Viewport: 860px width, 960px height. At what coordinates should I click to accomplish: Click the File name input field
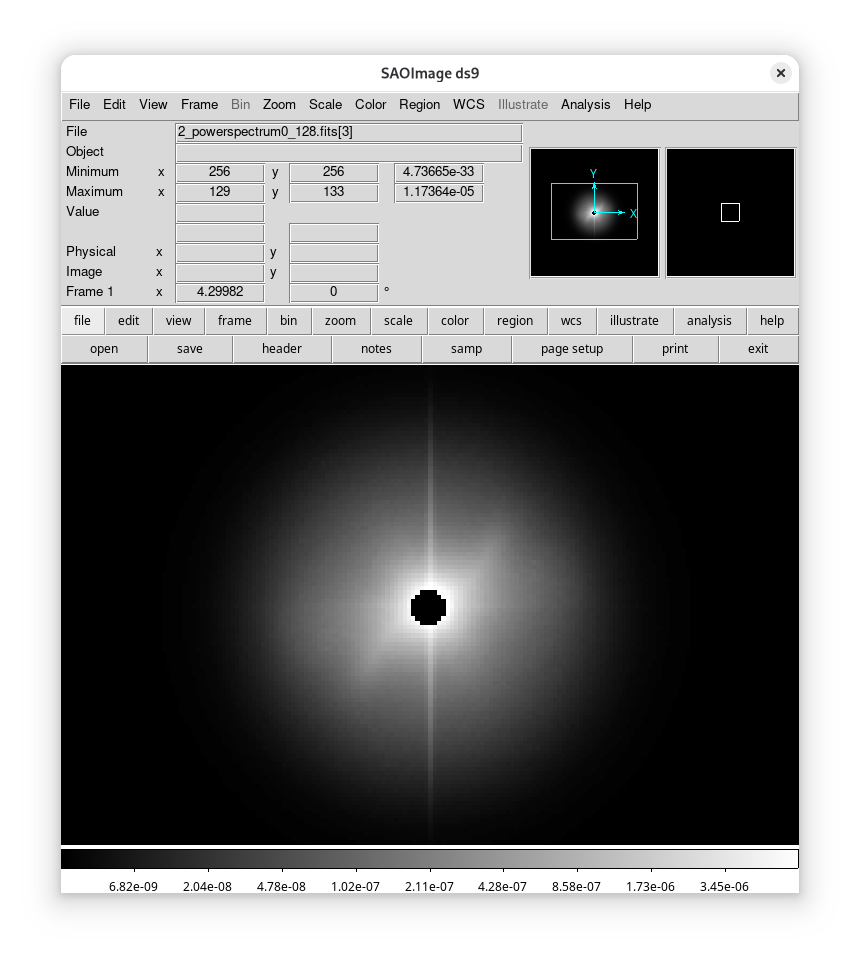pyautogui.click(x=348, y=132)
